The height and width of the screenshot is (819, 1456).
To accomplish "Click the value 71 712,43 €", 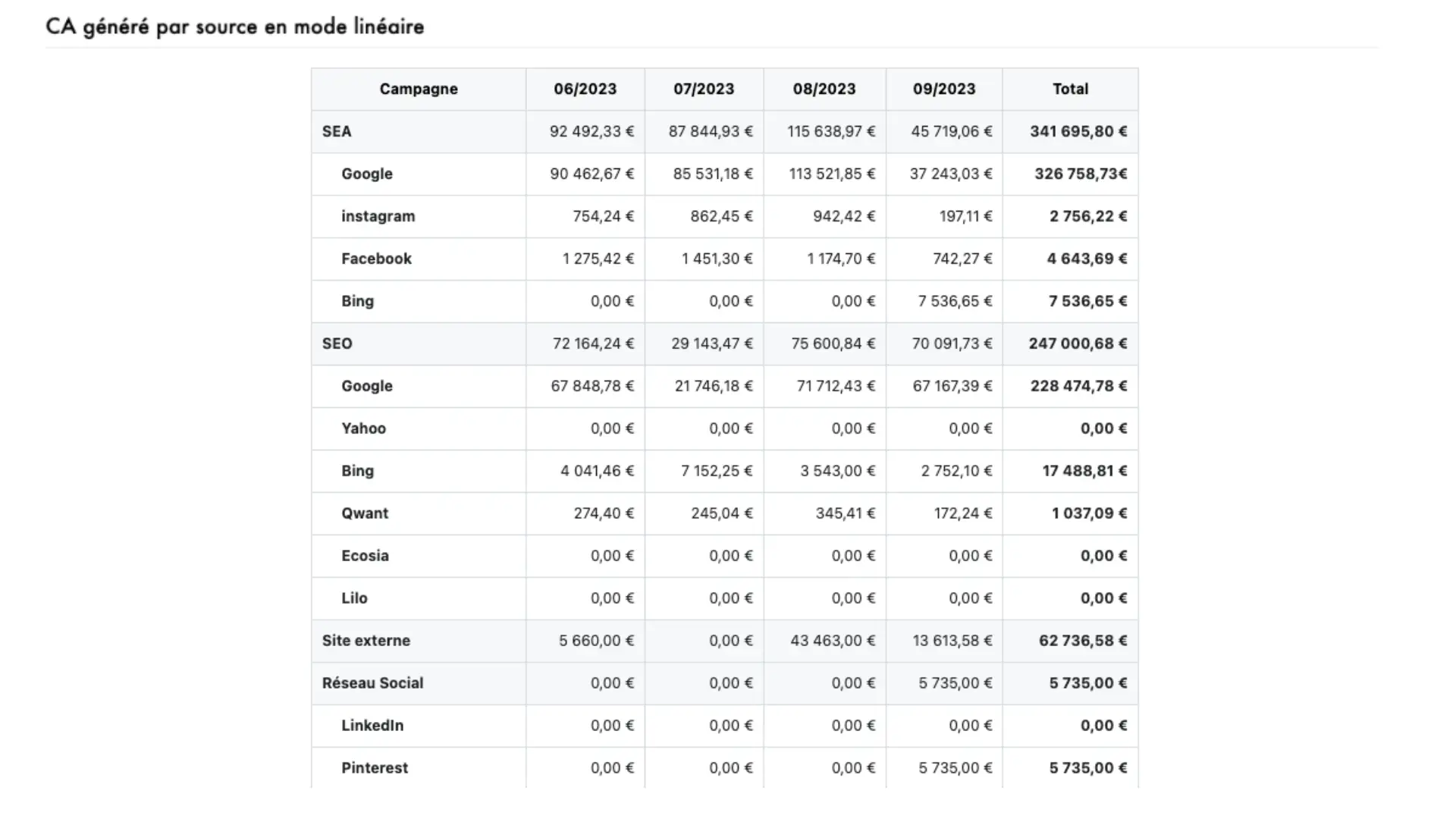I will tap(836, 386).
